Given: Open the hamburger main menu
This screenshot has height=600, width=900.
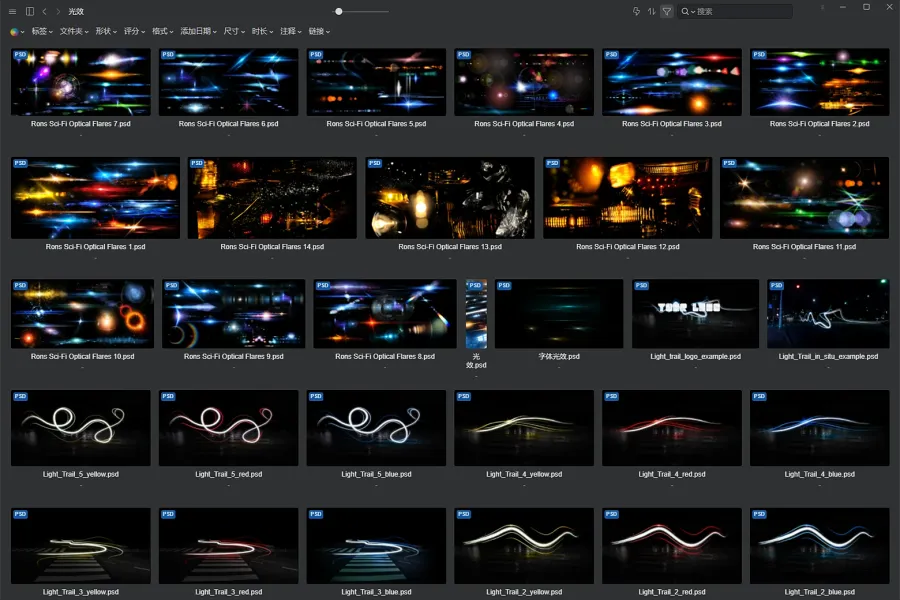Looking at the screenshot, I should point(13,11).
